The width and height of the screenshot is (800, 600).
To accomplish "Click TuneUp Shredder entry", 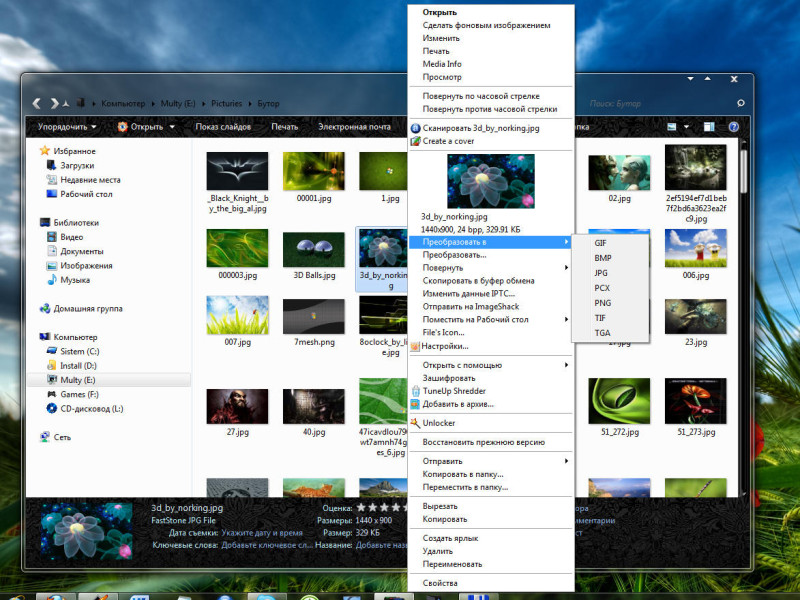I will coord(491,391).
